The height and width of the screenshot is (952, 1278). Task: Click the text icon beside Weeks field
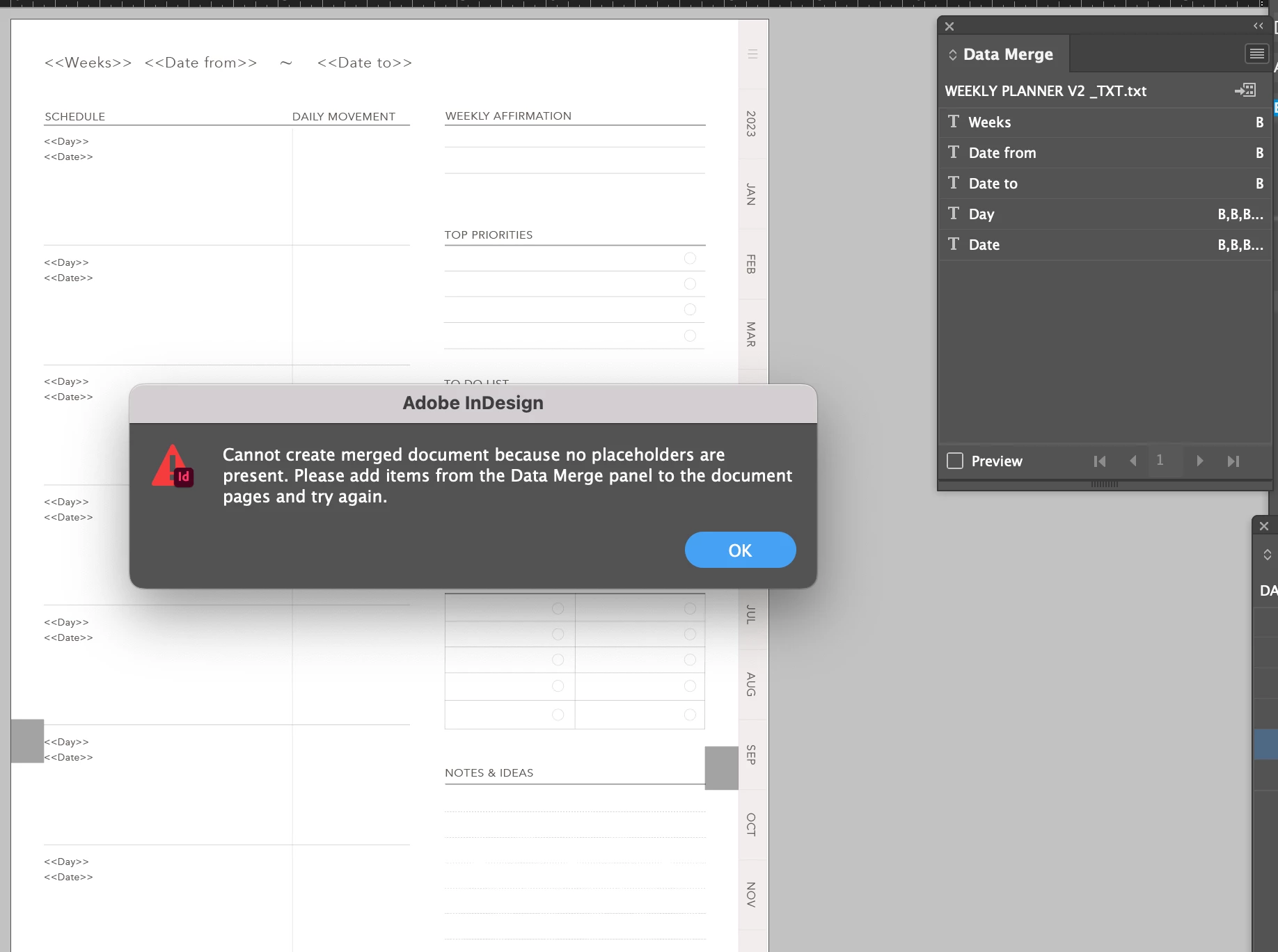coord(954,122)
